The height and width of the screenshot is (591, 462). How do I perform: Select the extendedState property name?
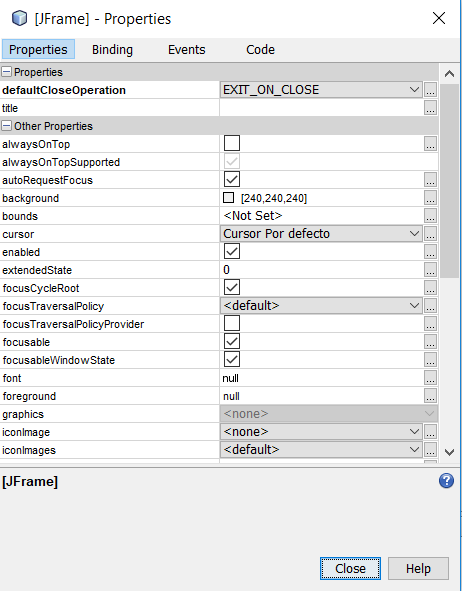pos(37,270)
